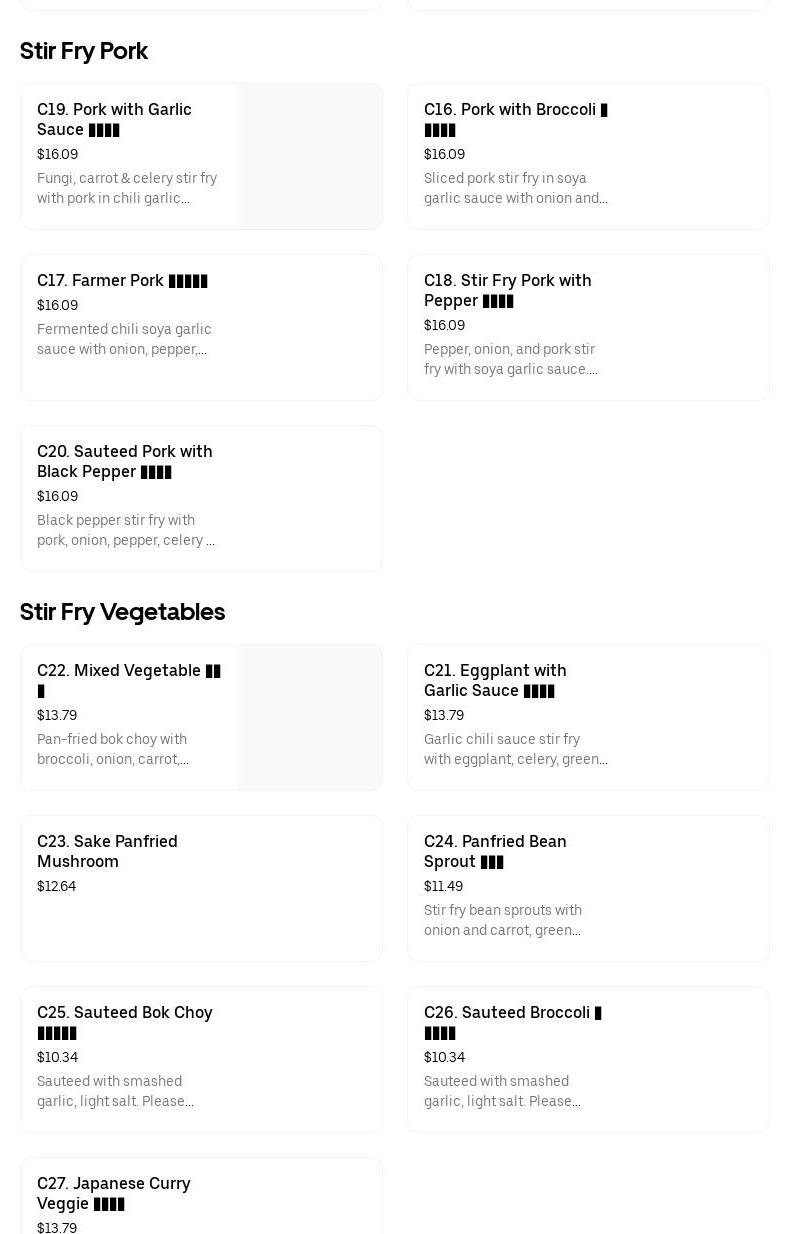Click the C22 Mixed Vegetable image placeholder
This screenshot has height=1234, width=804.
click(x=310, y=718)
